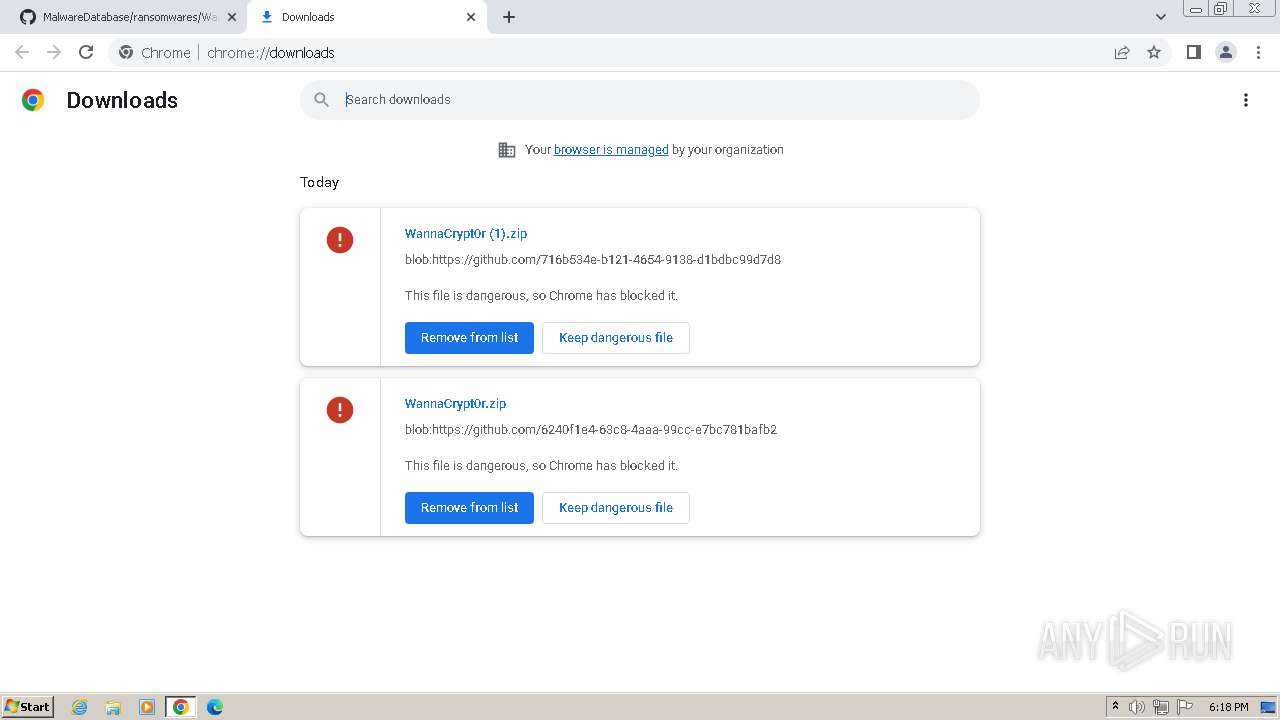Bookmark this page with the star
The image size is (1280, 720).
pos(1154,52)
